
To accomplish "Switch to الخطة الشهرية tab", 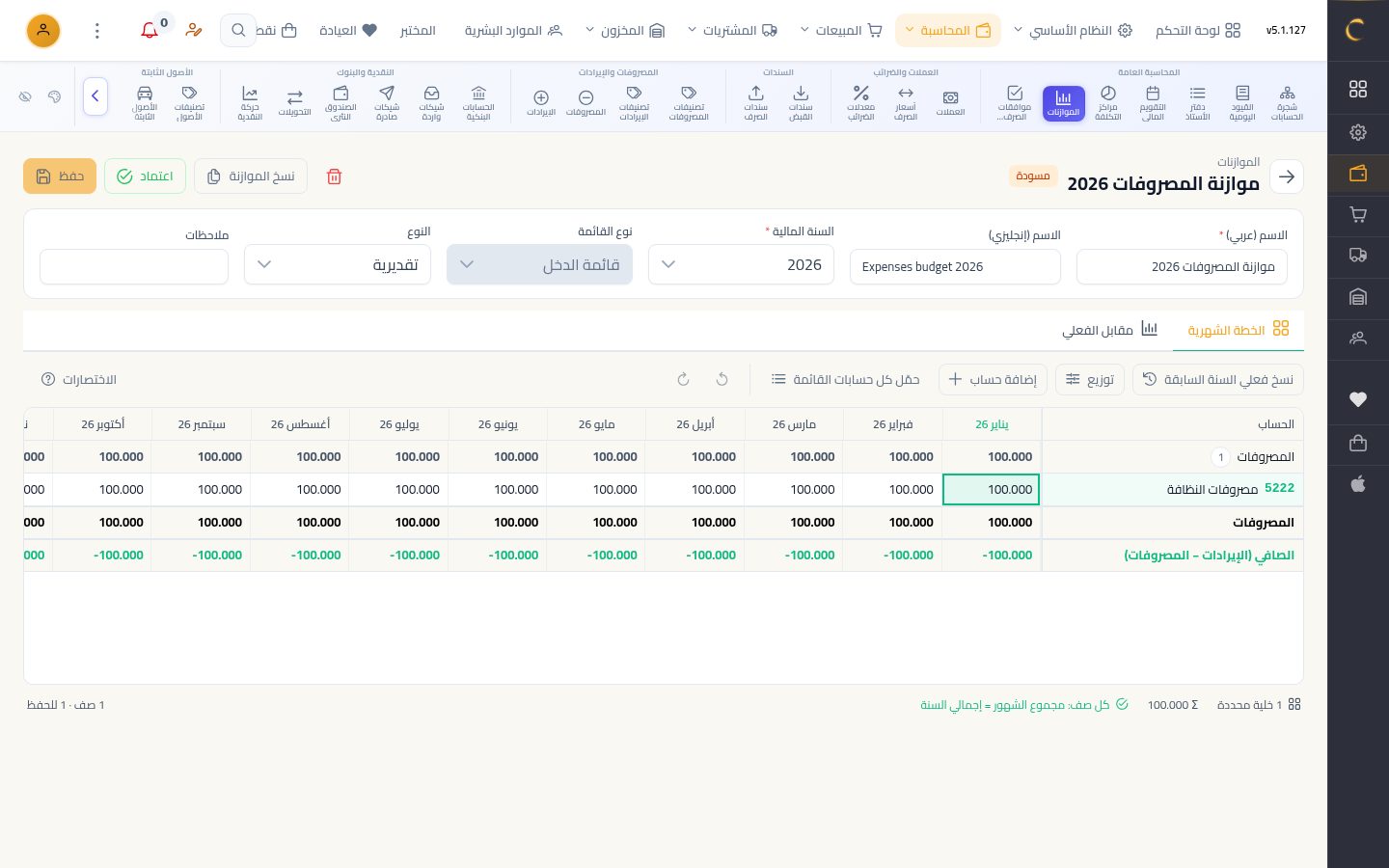I will point(1239,330).
